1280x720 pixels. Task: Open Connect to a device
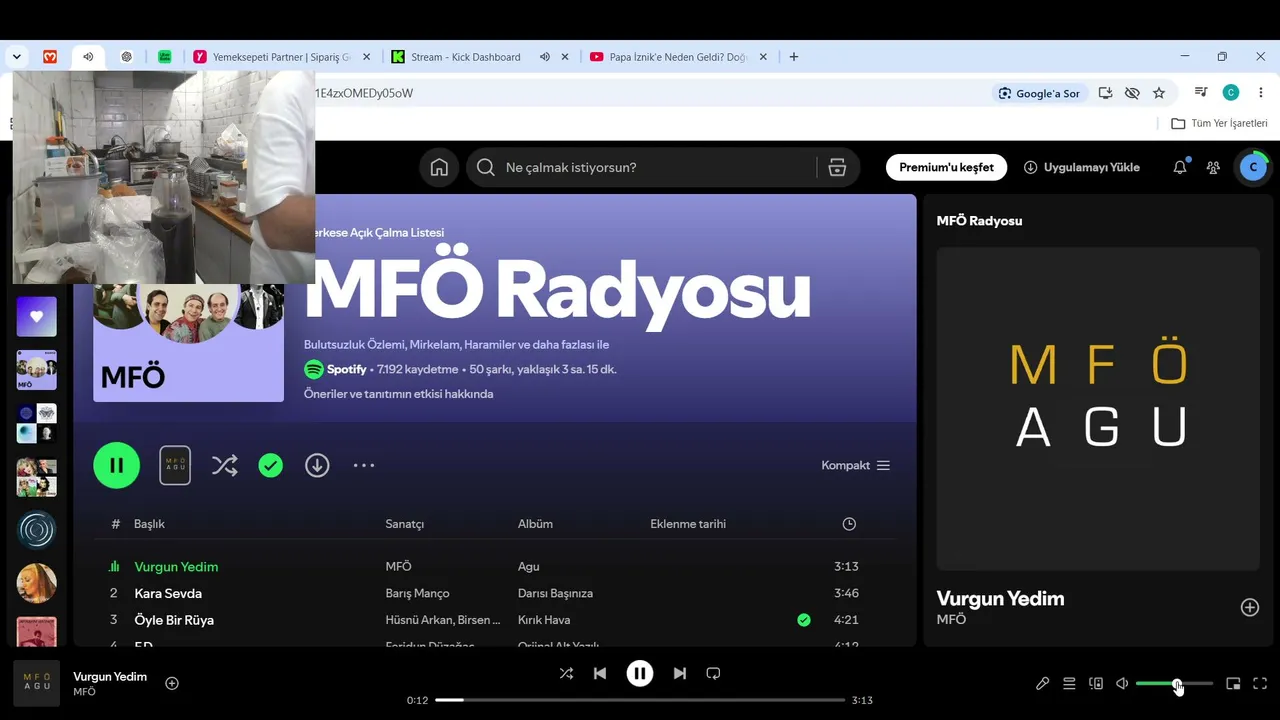tap(1096, 683)
